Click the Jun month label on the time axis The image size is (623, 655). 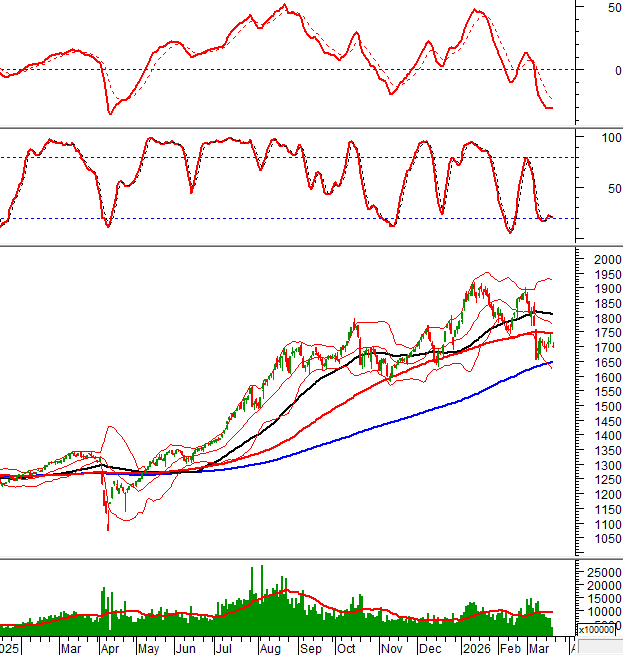click(187, 648)
